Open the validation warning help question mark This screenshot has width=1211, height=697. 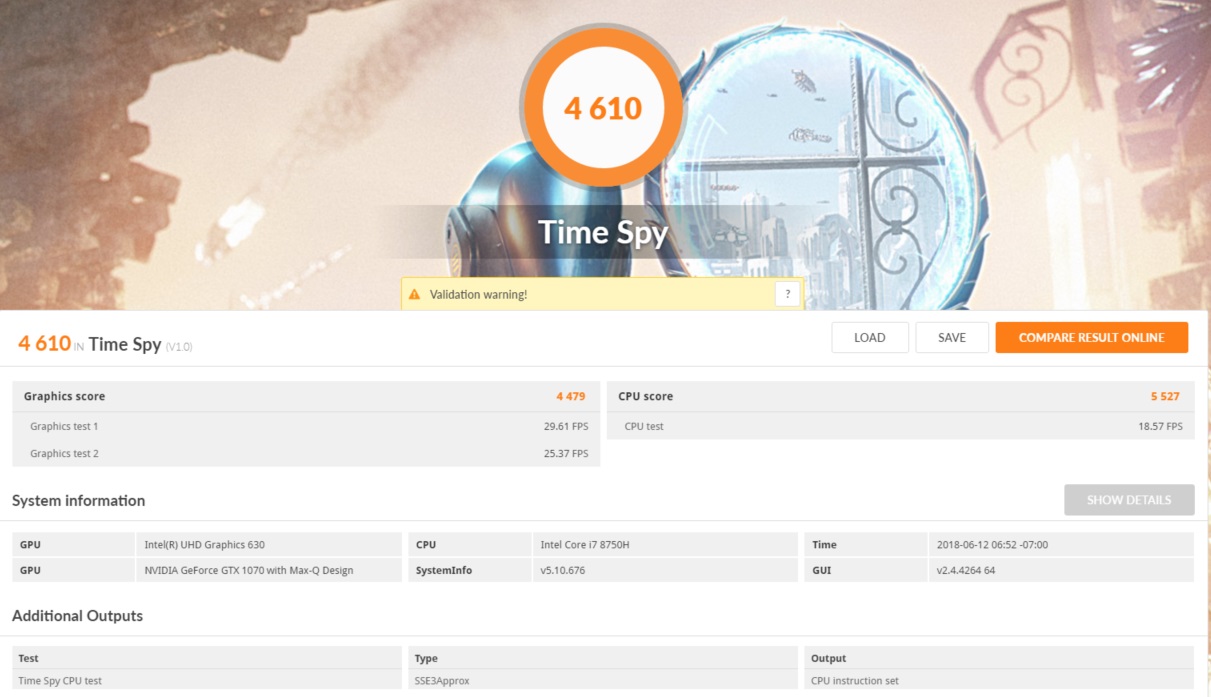787,294
